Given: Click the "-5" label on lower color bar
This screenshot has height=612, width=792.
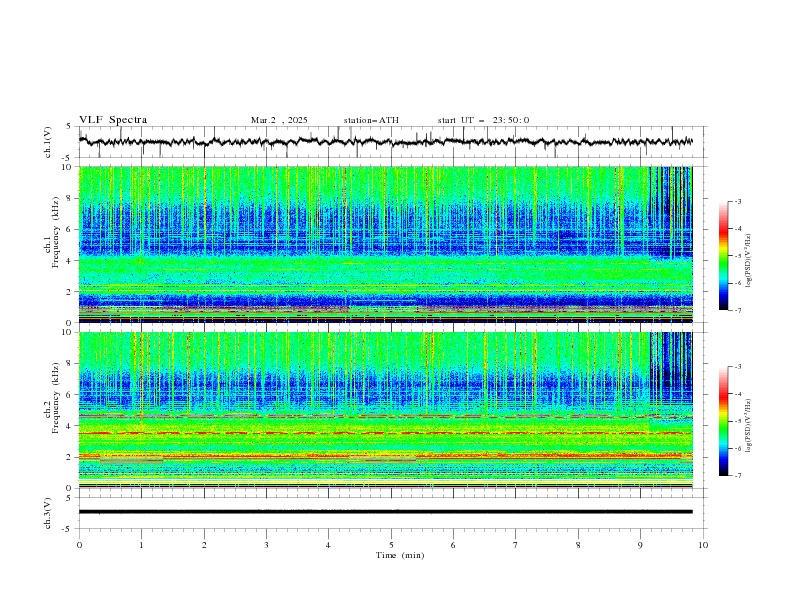Looking at the screenshot, I should (737, 421).
